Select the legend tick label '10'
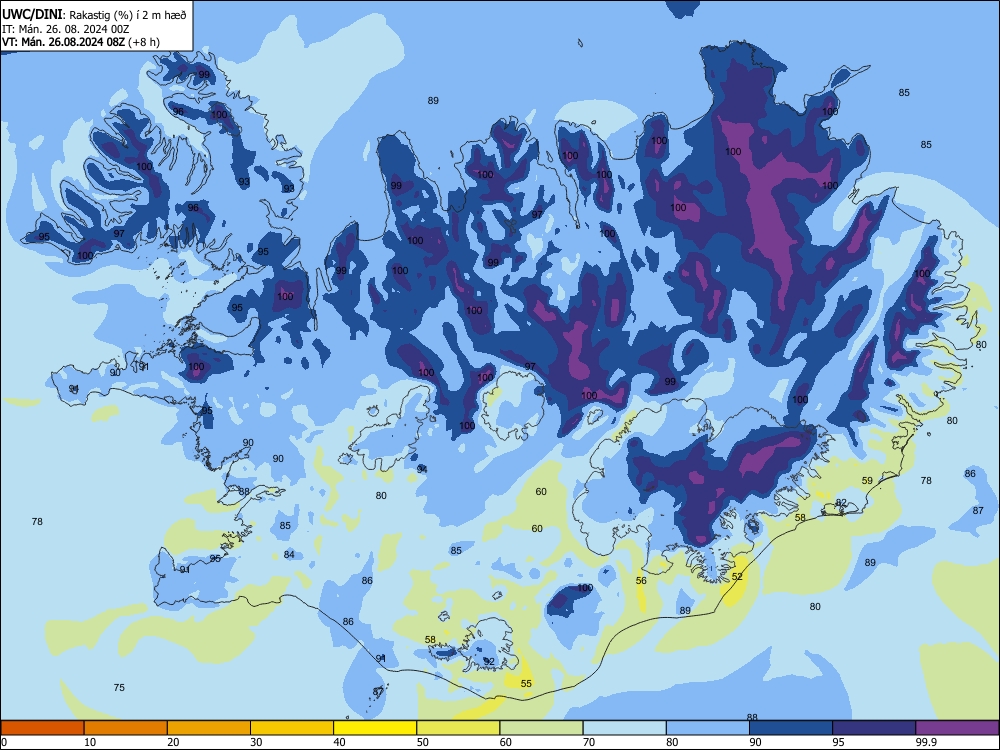1000x750 pixels. click(90, 742)
